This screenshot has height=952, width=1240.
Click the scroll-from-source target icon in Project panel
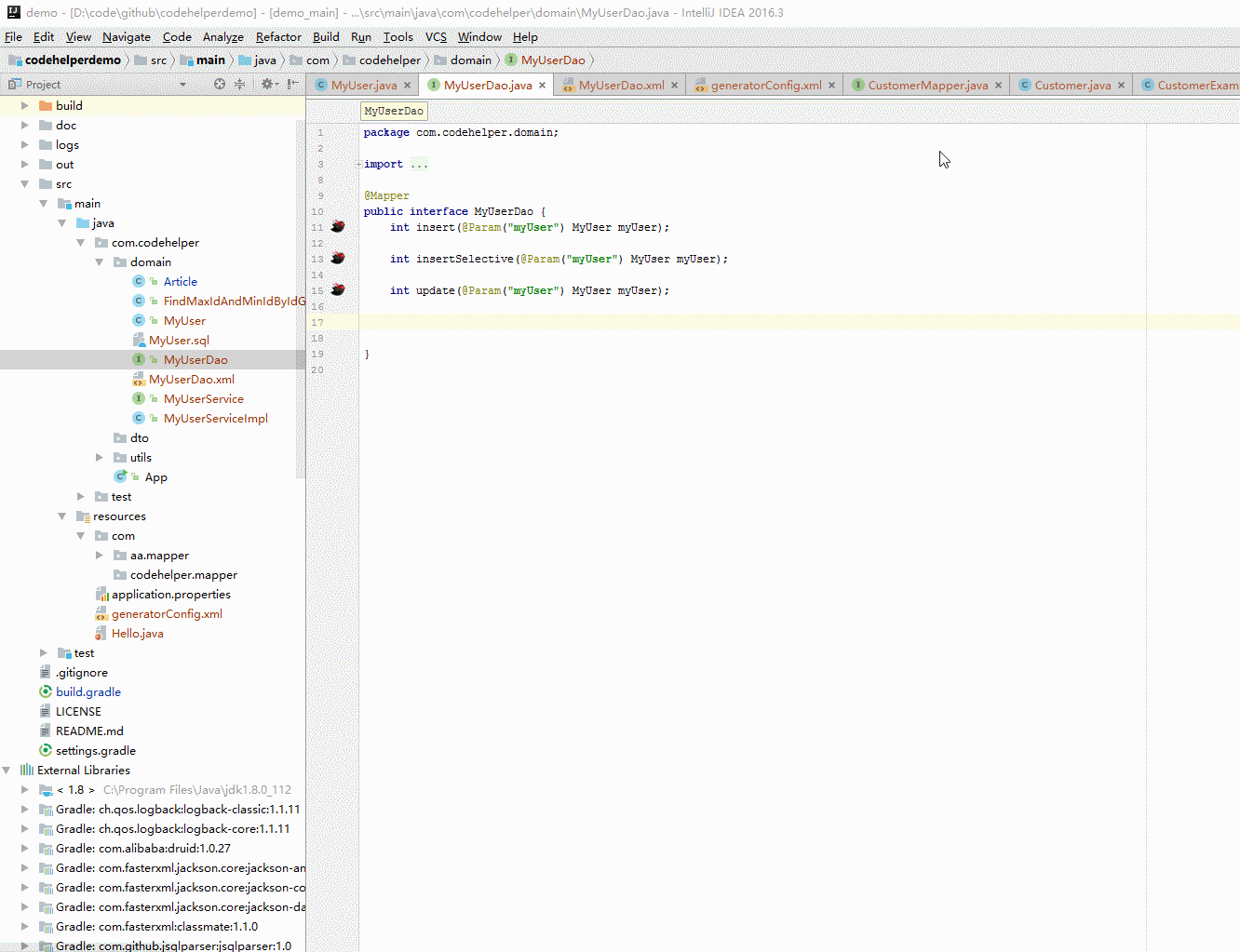[220, 84]
